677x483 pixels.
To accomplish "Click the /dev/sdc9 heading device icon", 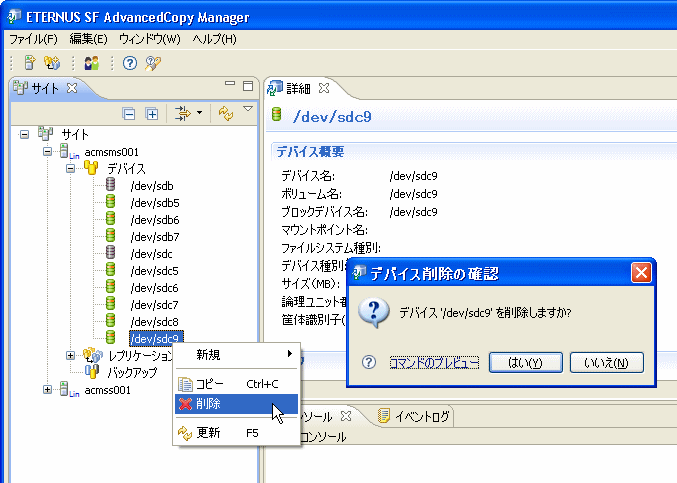I will click(277, 115).
